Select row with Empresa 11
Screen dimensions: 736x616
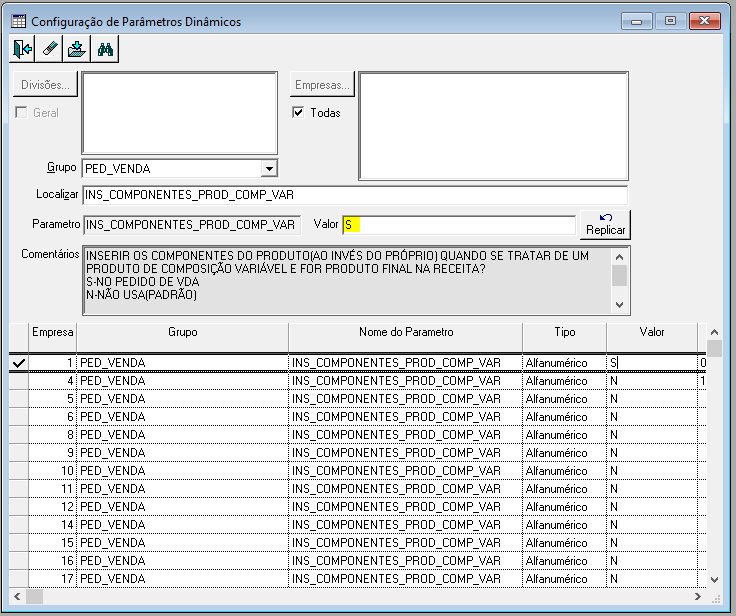click(x=357, y=489)
